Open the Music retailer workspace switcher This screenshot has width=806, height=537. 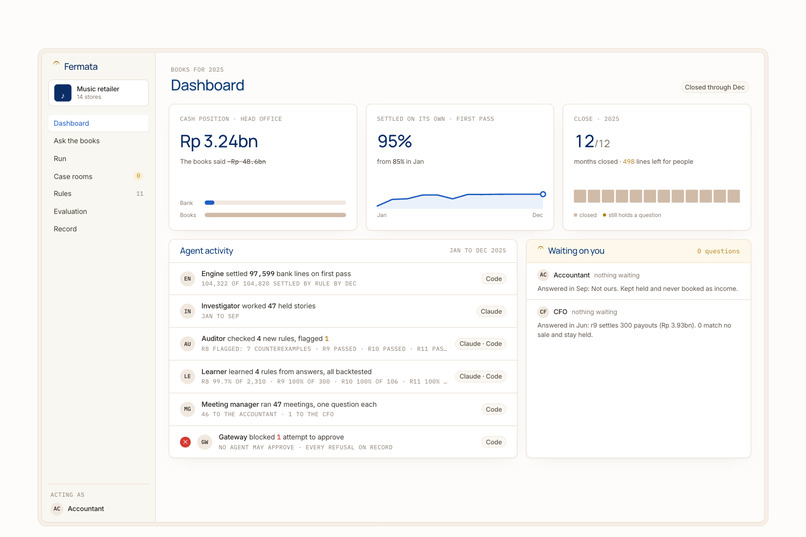[x=99, y=93]
